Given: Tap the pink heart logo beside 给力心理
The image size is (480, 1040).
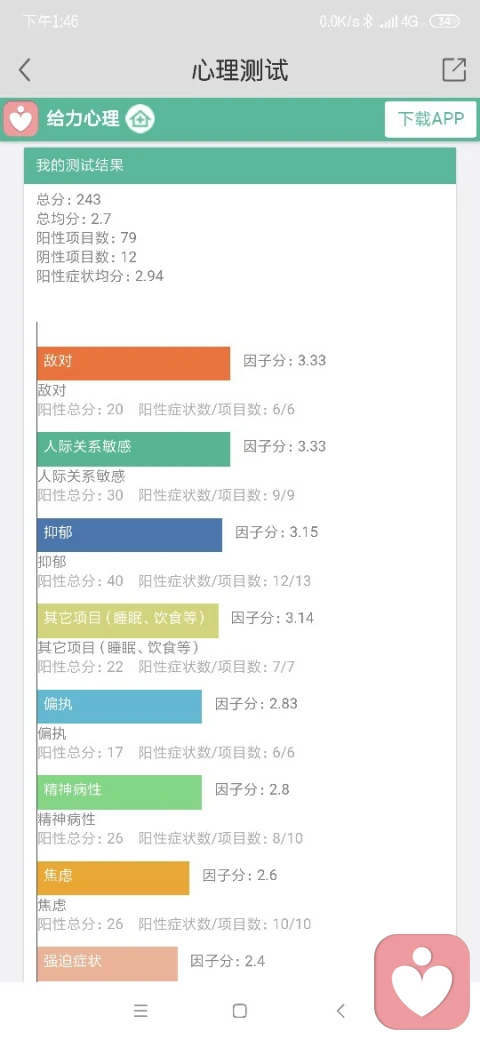Looking at the screenshot, I should [x=21, y=119].
